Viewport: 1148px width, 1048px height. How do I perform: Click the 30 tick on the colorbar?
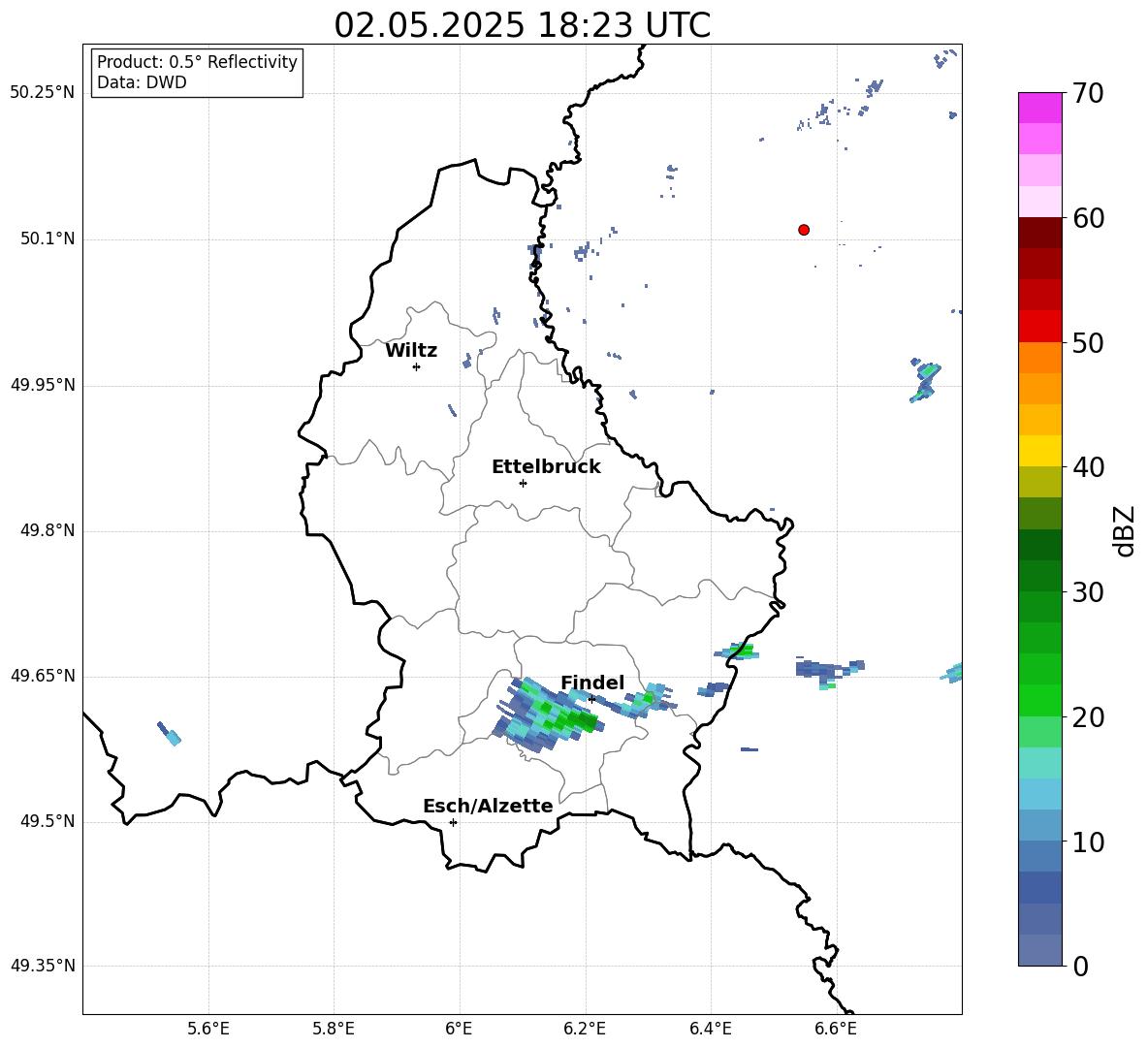click(1088, 592)
